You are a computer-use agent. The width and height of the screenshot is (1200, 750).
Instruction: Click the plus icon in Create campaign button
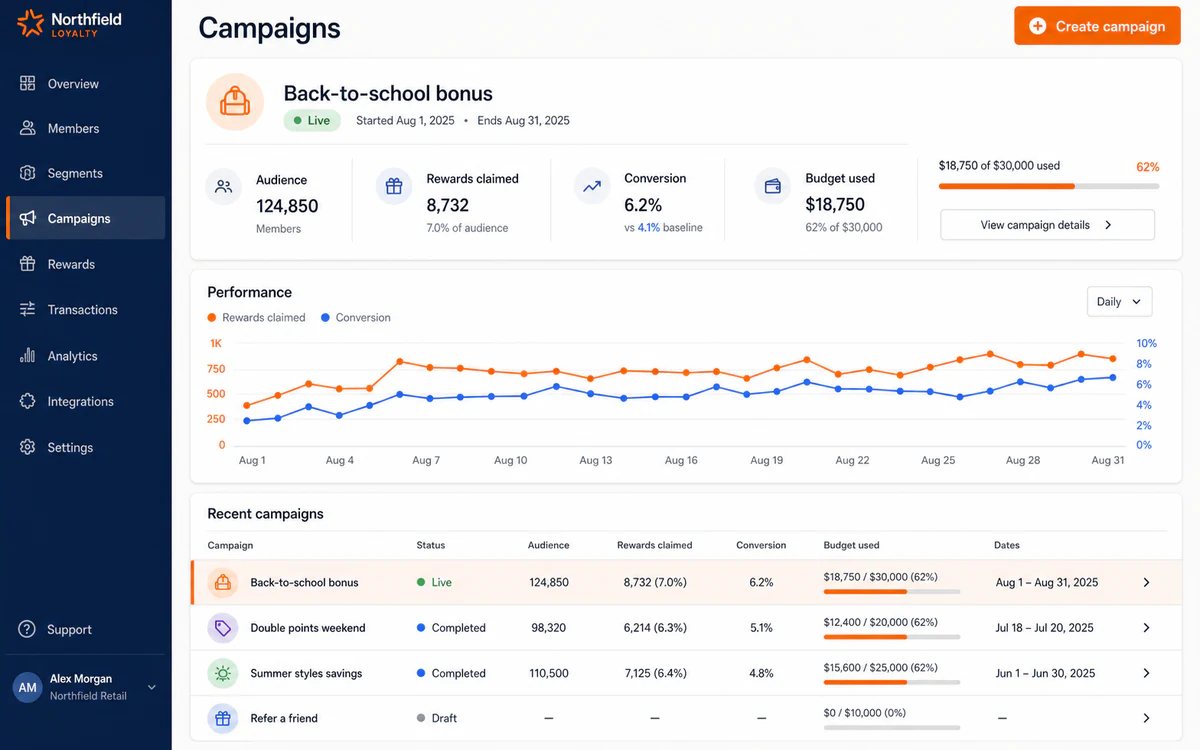pos(1037,26)
